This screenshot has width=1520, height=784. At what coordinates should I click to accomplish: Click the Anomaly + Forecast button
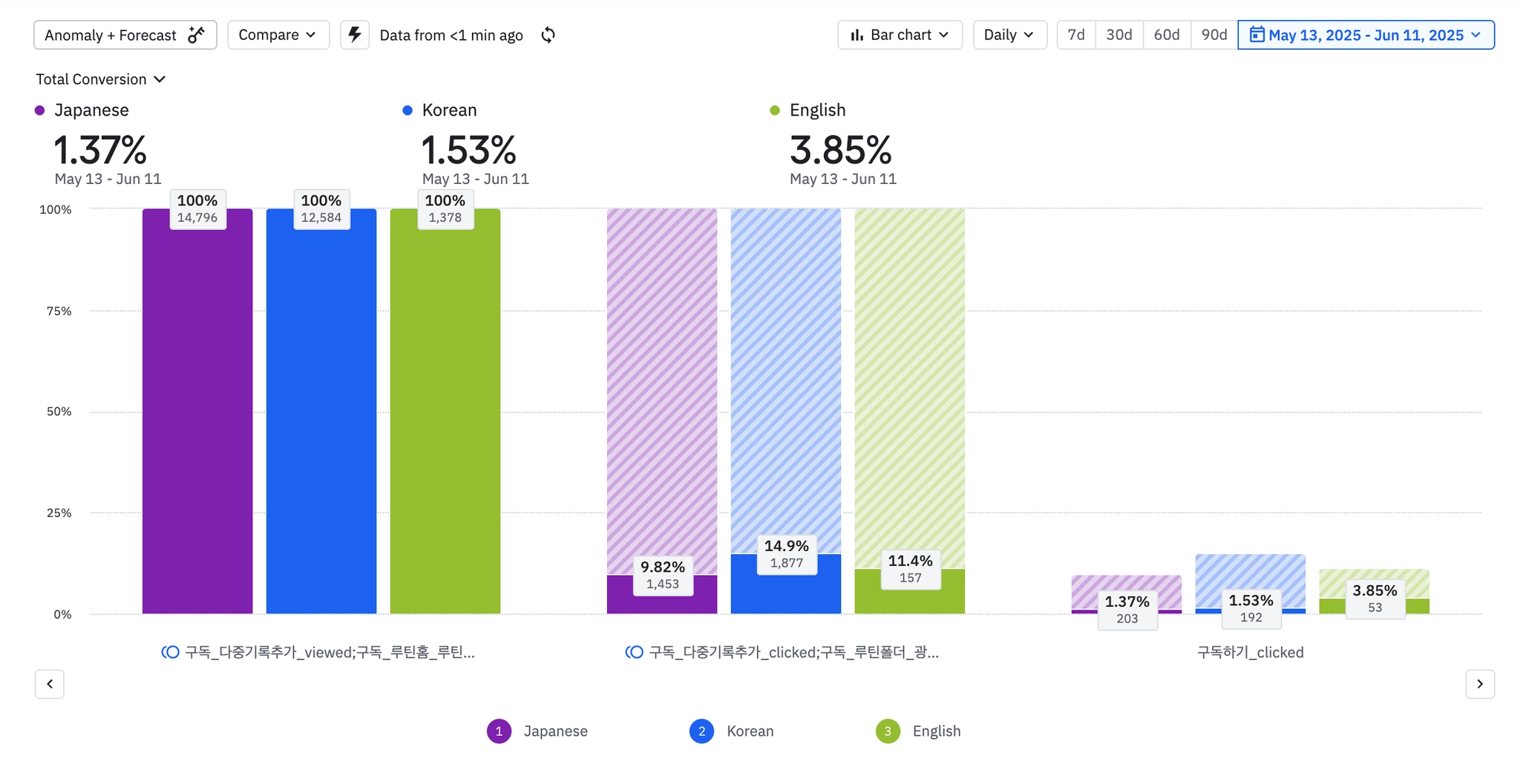(111, 35)
